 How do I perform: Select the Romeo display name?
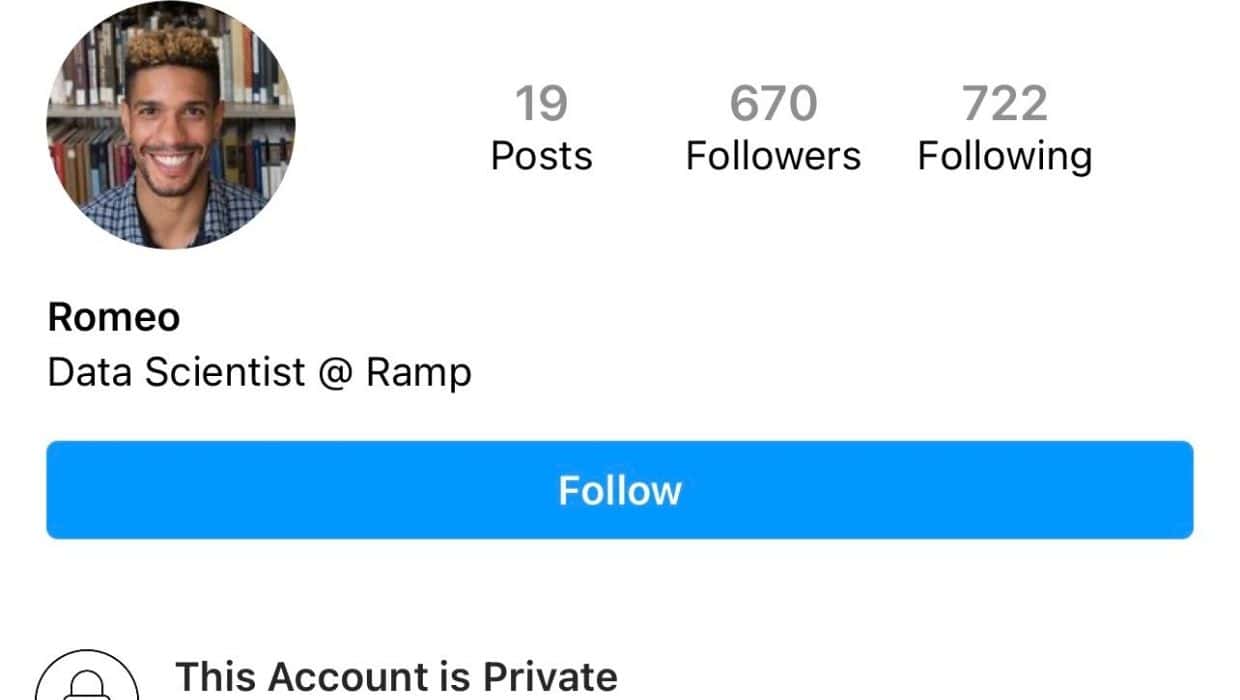(x=114, y=318)
